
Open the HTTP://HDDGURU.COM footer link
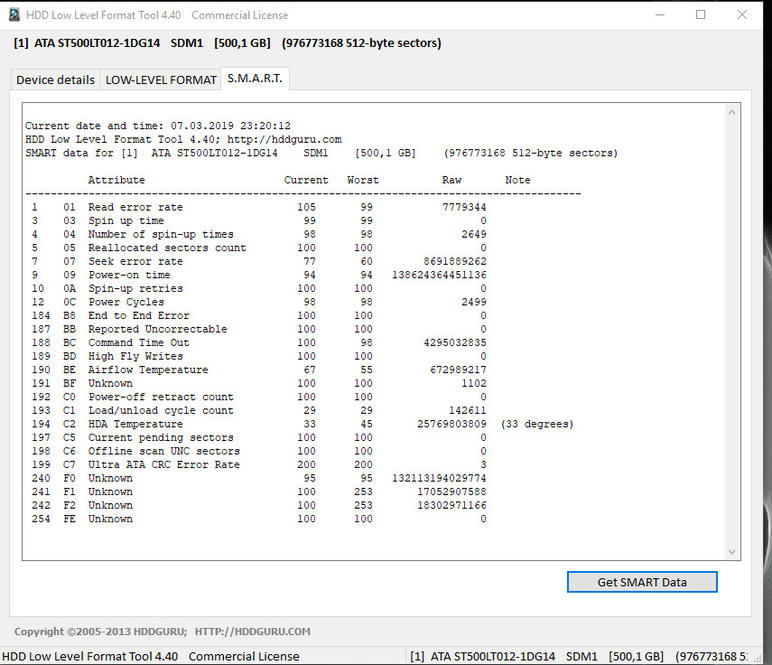[253, 632]
